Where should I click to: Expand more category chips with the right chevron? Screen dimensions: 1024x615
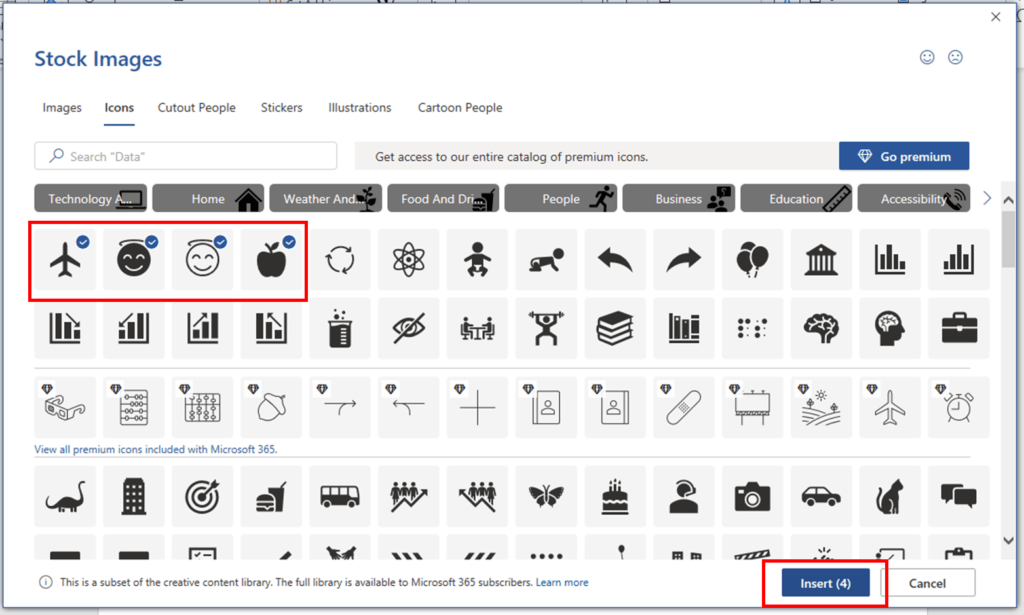[986, 198]
